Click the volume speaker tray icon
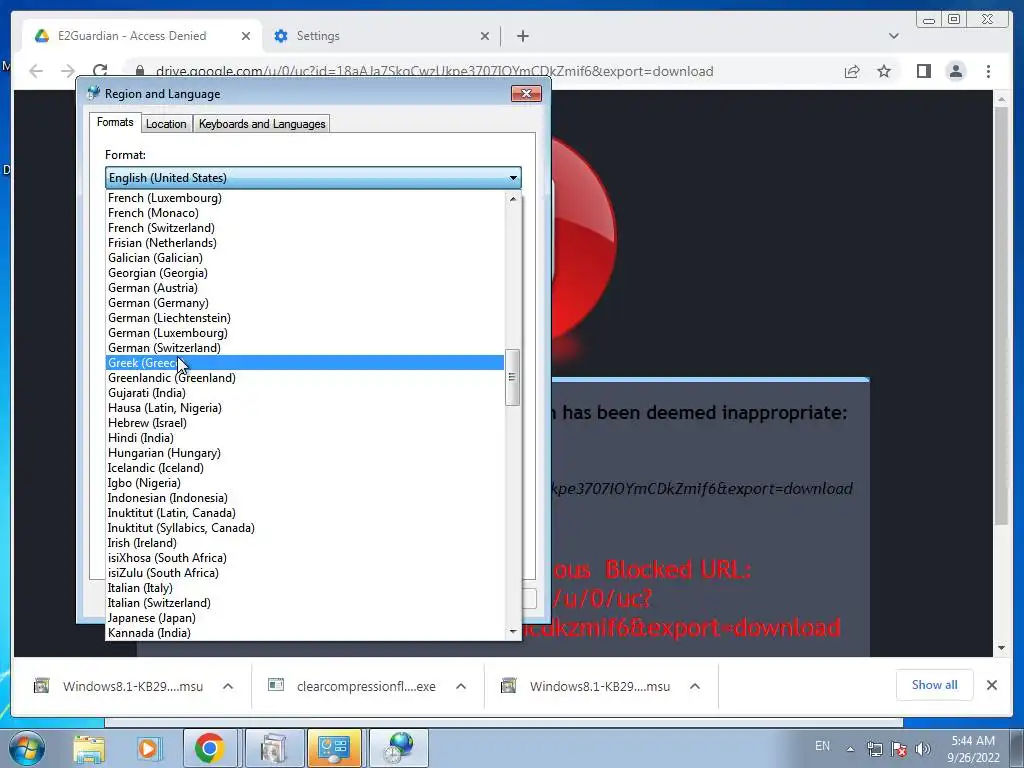 pos(922,748)
